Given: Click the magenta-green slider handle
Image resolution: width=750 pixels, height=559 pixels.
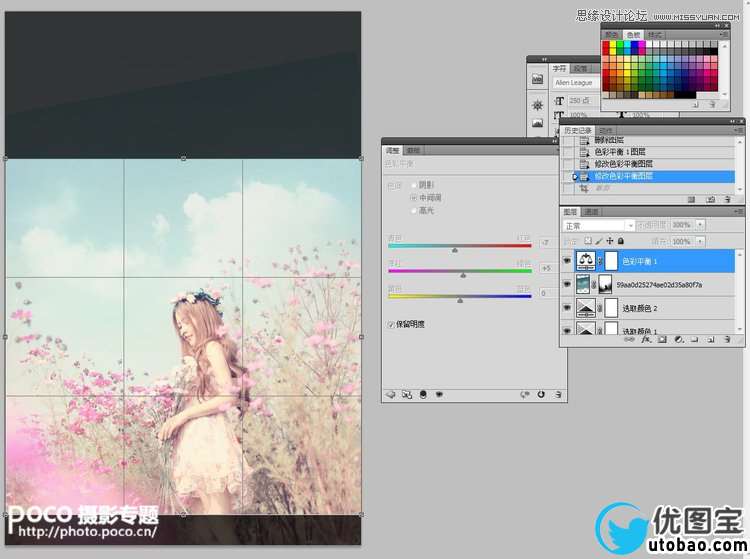Looking at the screenshot, I should 463,275.
